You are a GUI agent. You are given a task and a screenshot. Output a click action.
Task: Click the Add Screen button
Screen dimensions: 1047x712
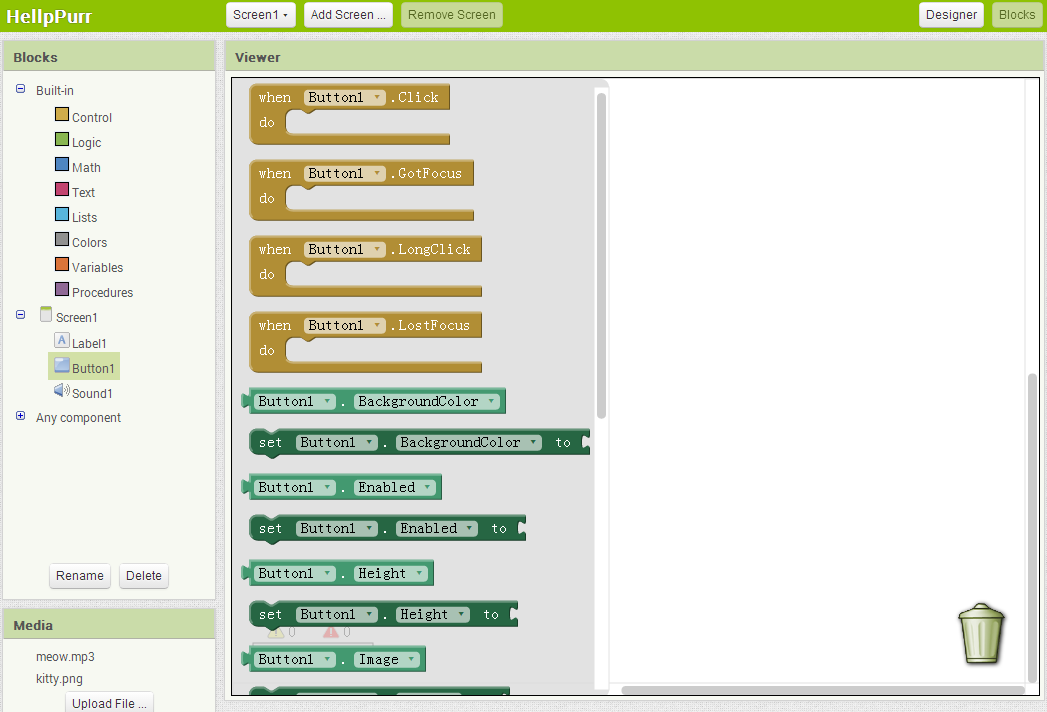(x=348, y=15)
